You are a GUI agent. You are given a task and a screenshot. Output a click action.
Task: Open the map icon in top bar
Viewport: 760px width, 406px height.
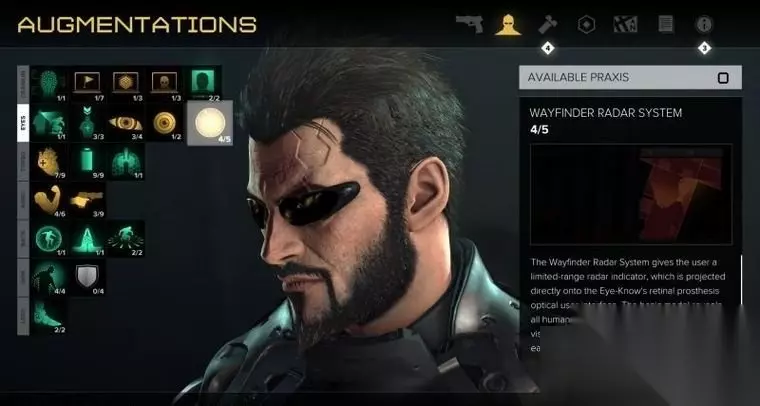click(625, 24)
